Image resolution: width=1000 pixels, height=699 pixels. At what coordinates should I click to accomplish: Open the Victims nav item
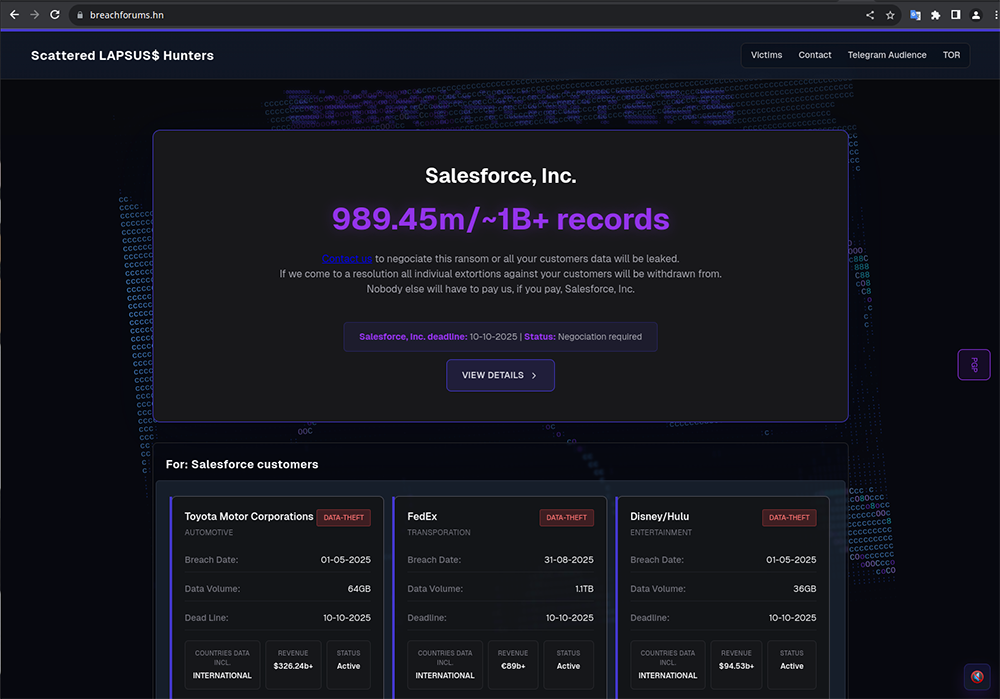[x=766, y=55]
